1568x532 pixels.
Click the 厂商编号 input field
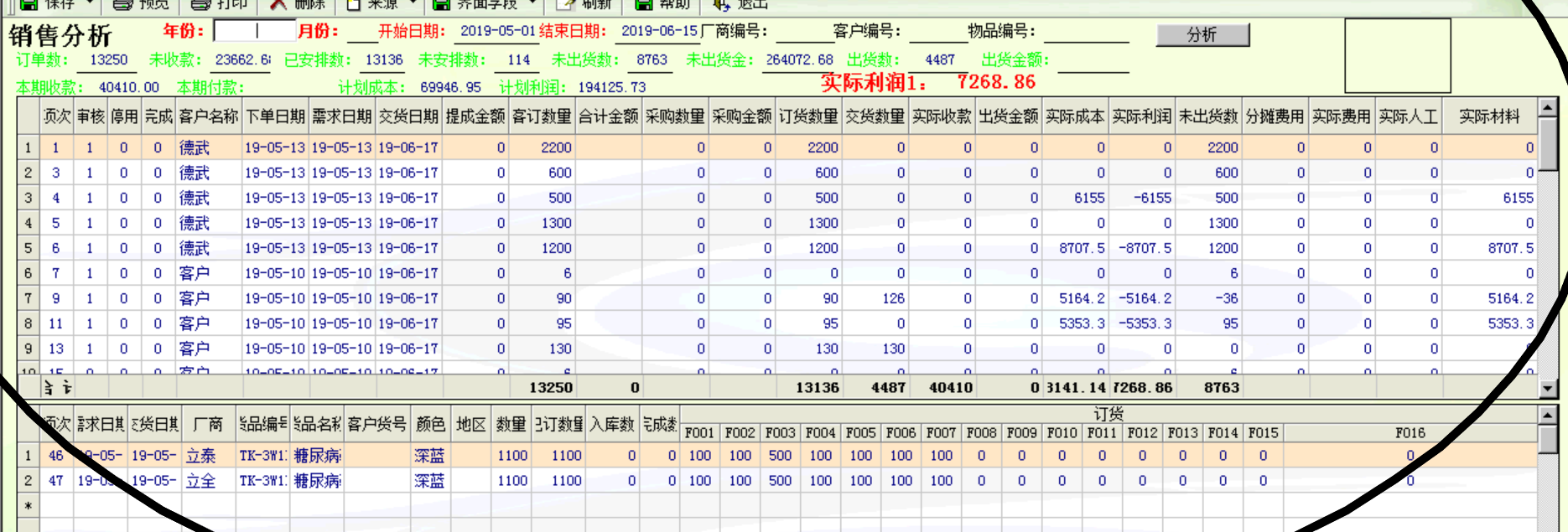click(x=804, y=33)
